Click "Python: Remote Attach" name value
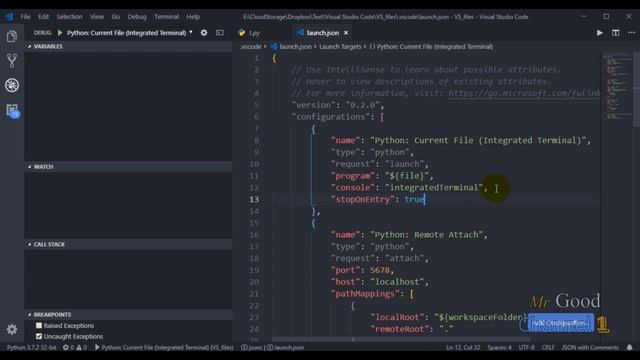The height and width of the screenshot is (360, 640). tap(427, 235)
